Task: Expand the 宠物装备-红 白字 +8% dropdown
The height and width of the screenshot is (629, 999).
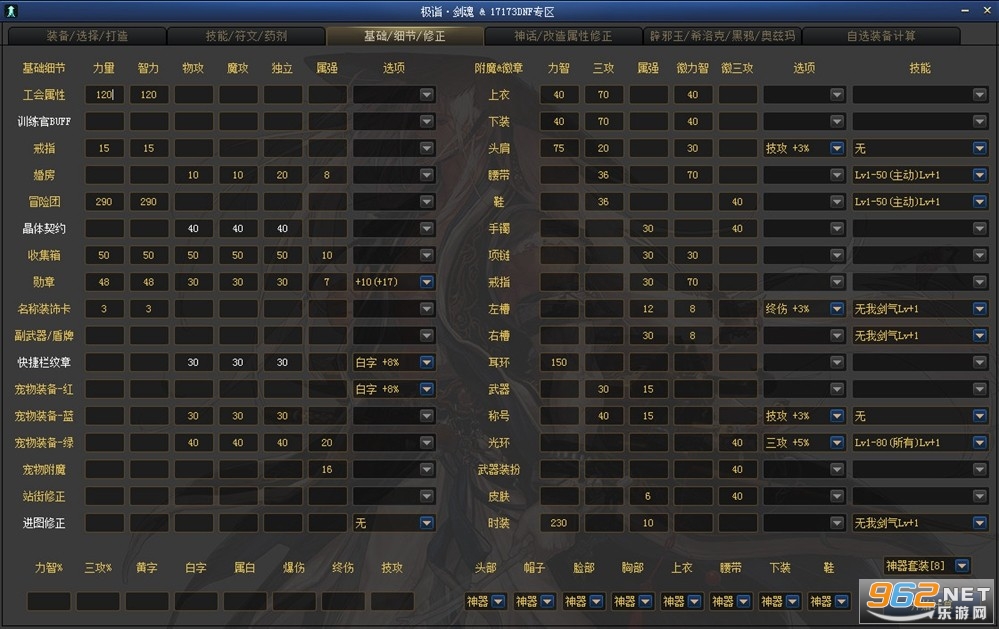Action: click(x=427, y=389)
